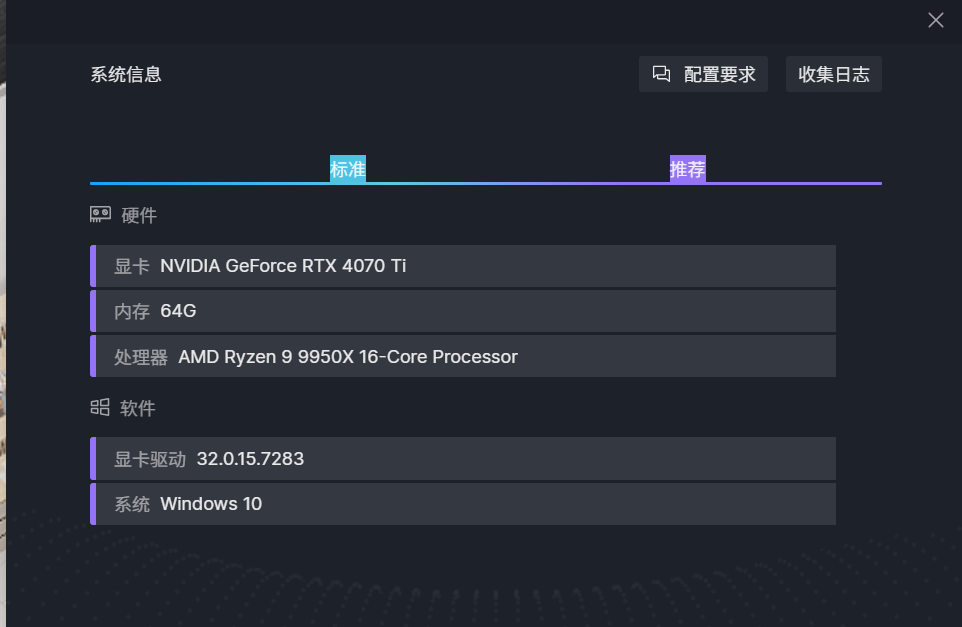Click the AMD Ryzen 9 9950X processor text
Image resolution: width=962 pixels, height=627 pixels.
pos(347,357)
